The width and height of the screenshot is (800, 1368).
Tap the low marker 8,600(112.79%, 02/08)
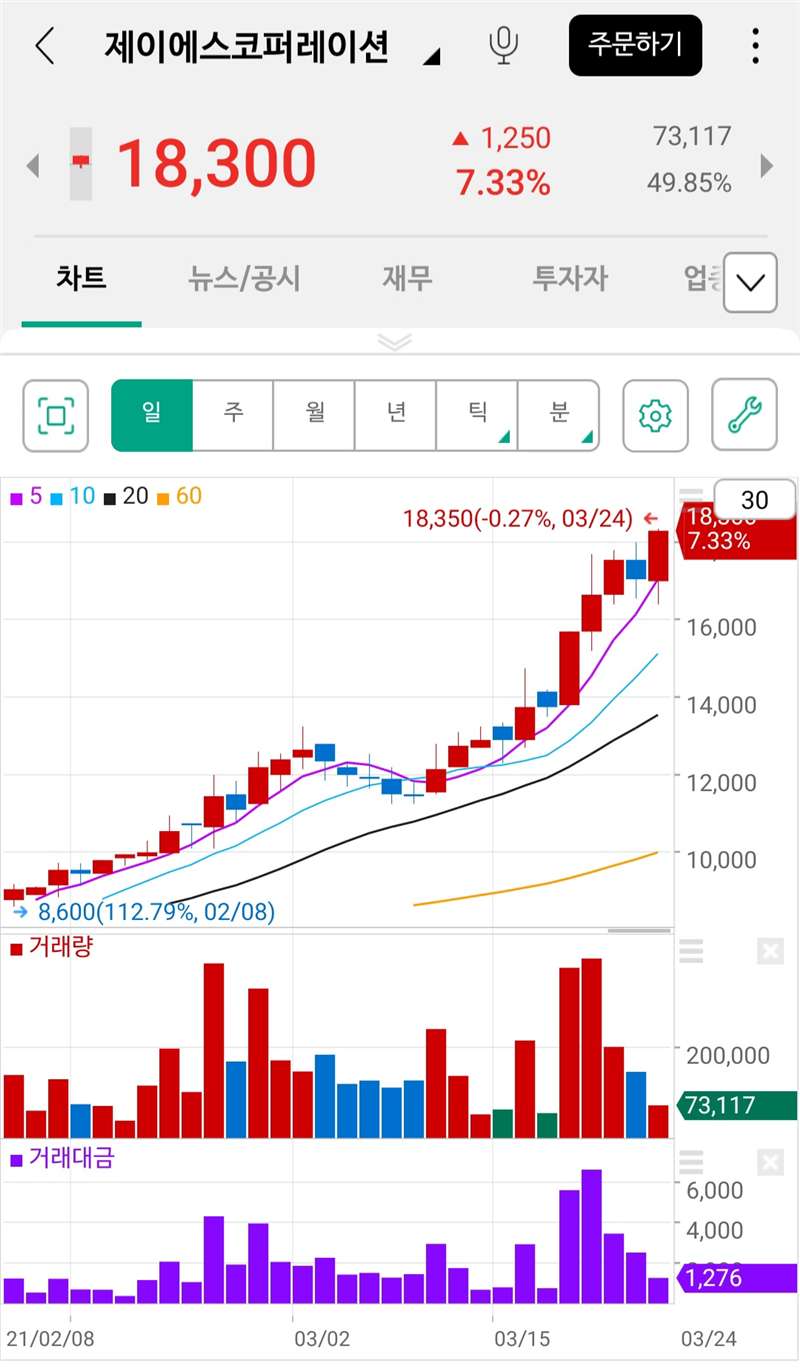[x=156, y=911]
